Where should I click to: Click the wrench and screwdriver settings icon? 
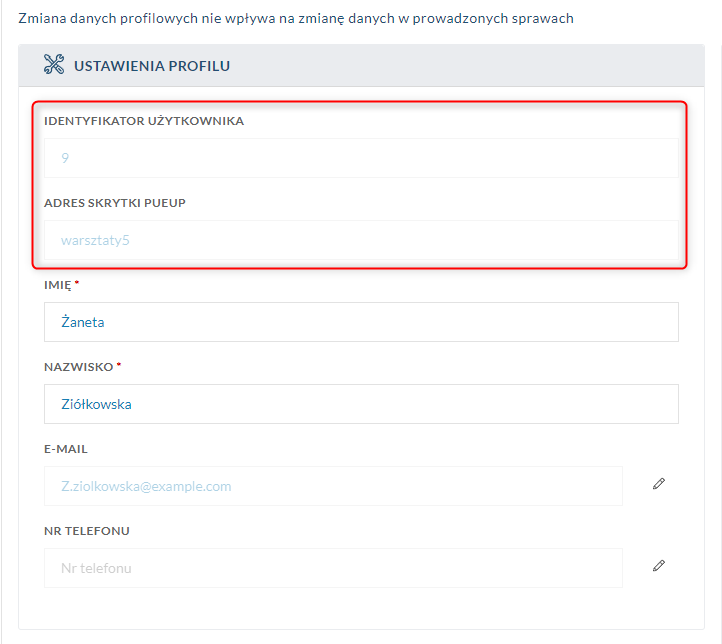point(54,65)
